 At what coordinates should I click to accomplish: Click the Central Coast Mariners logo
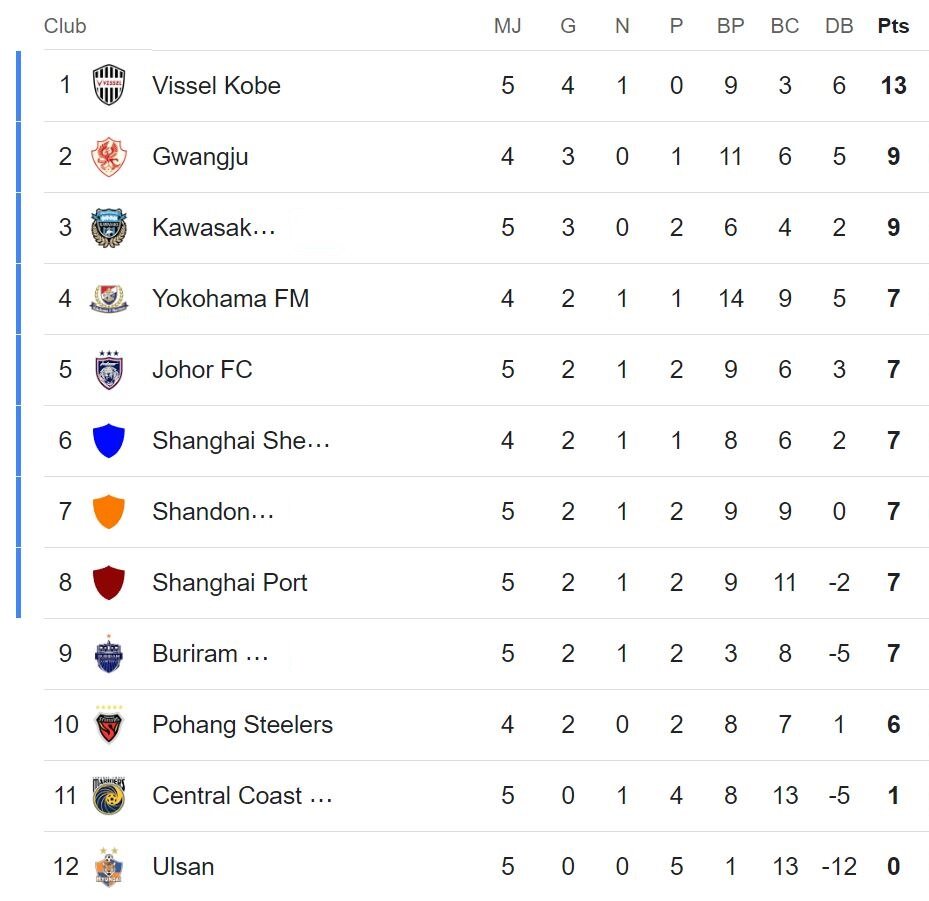[x=108, y=796]
